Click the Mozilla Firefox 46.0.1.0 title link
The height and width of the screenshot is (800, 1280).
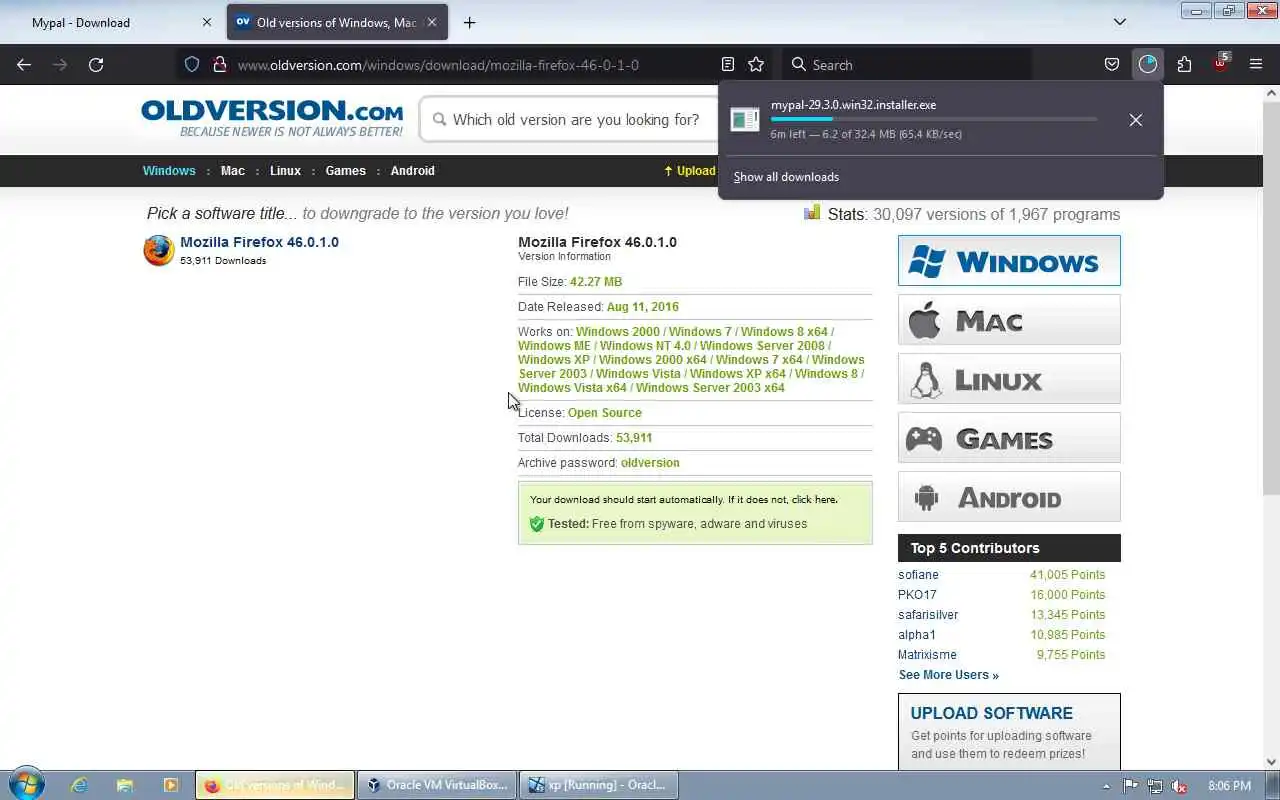(259, 242)
